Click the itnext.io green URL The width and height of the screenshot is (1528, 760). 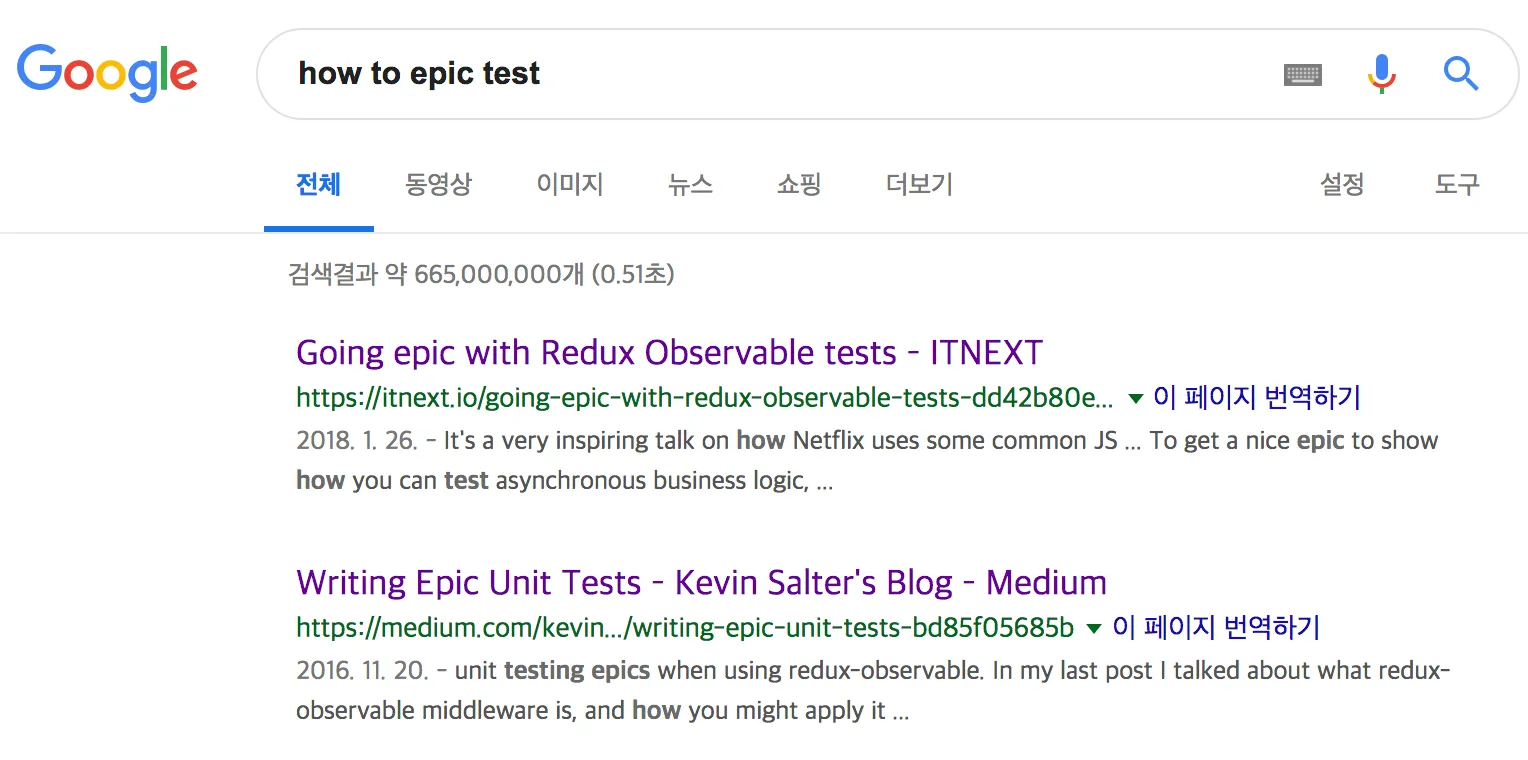tap(705, 398)
